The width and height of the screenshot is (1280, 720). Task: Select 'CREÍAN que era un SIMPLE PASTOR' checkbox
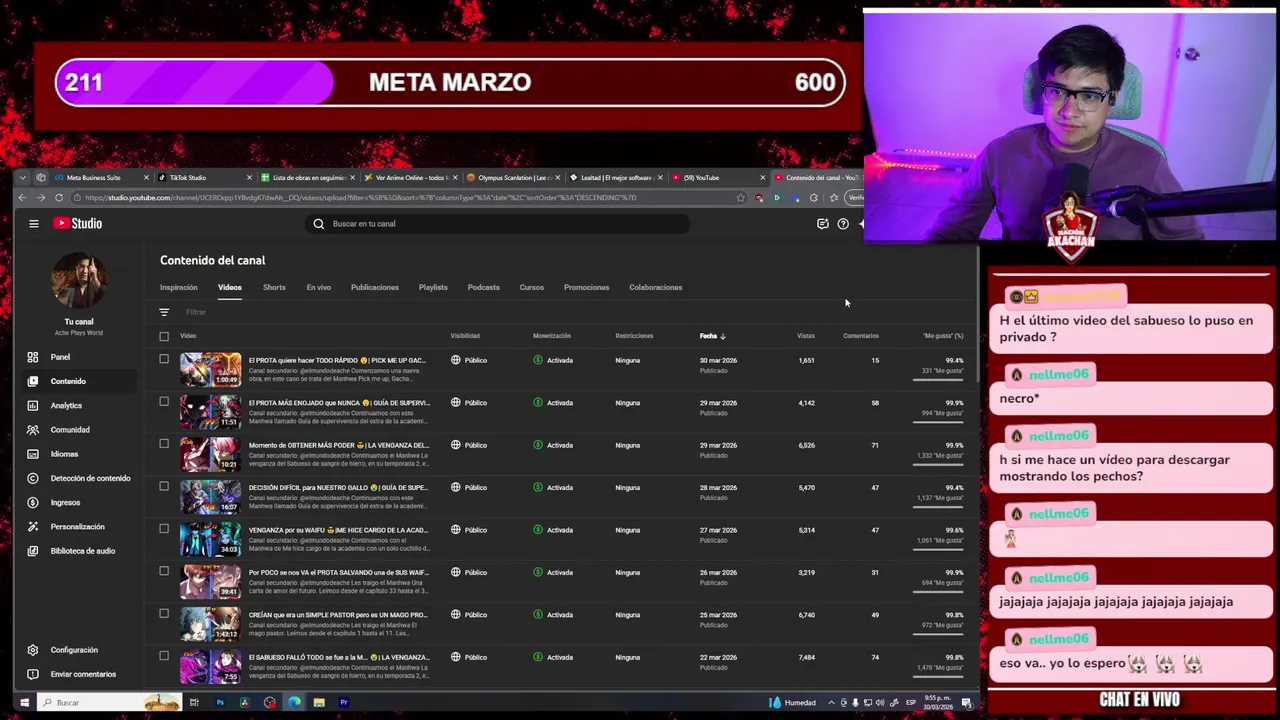164,614
